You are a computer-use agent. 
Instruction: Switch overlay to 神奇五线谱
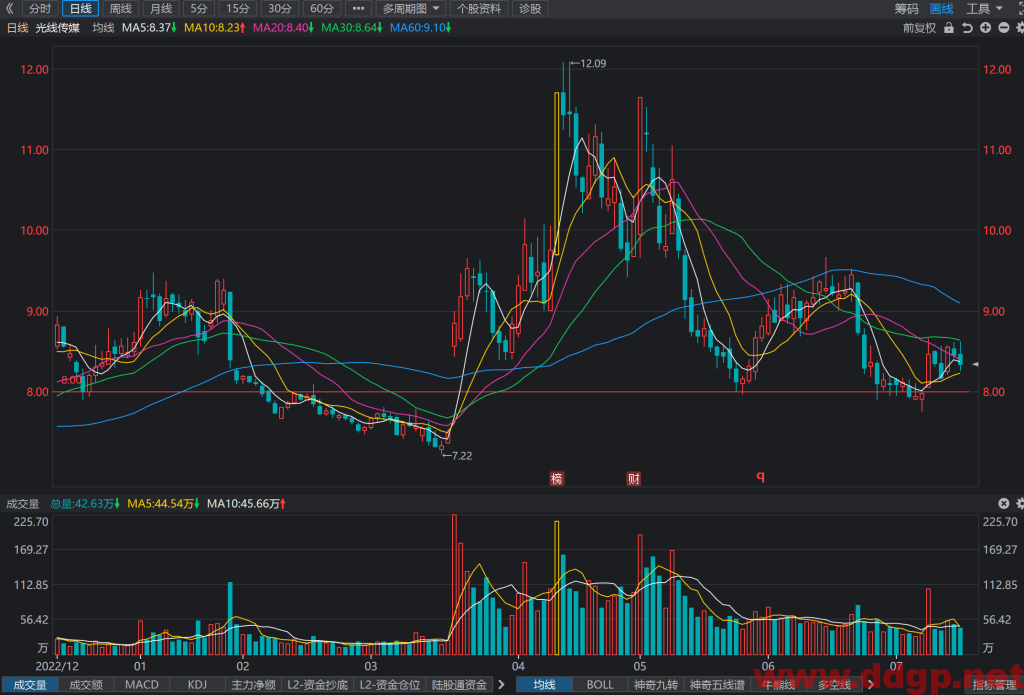point(717,685)
